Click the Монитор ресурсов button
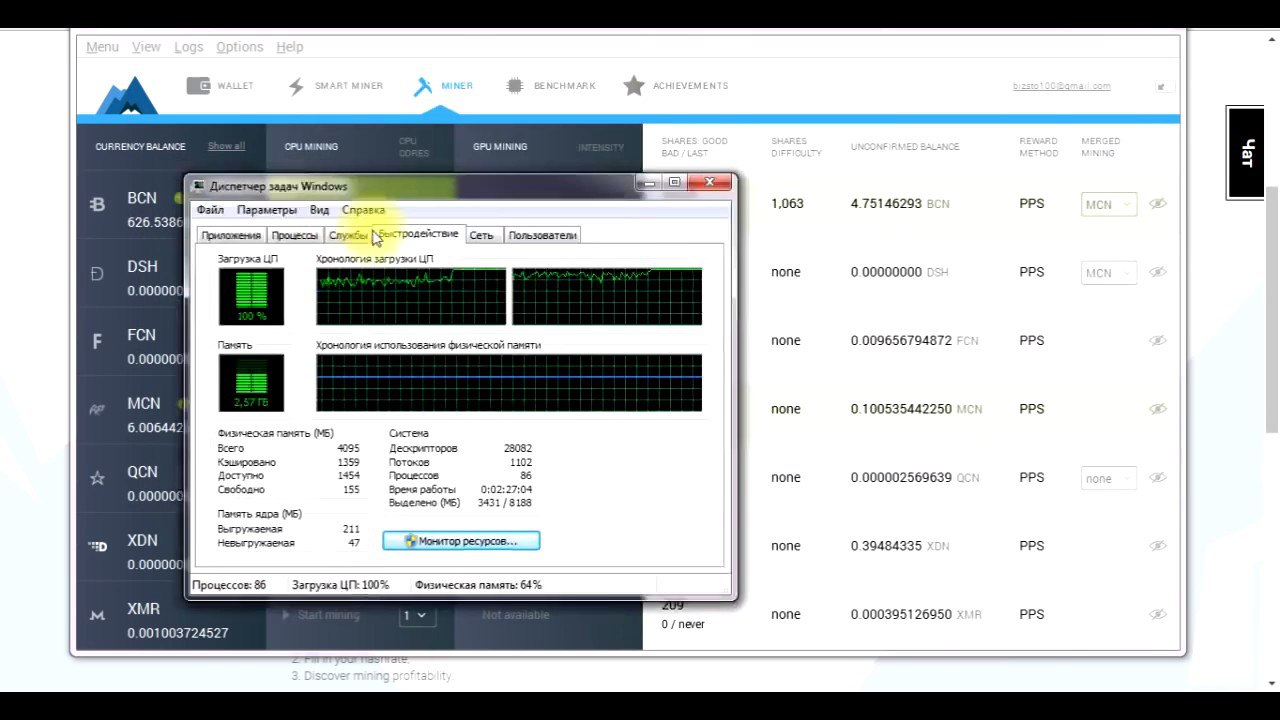1280x720 pixels. click(461, 541)
